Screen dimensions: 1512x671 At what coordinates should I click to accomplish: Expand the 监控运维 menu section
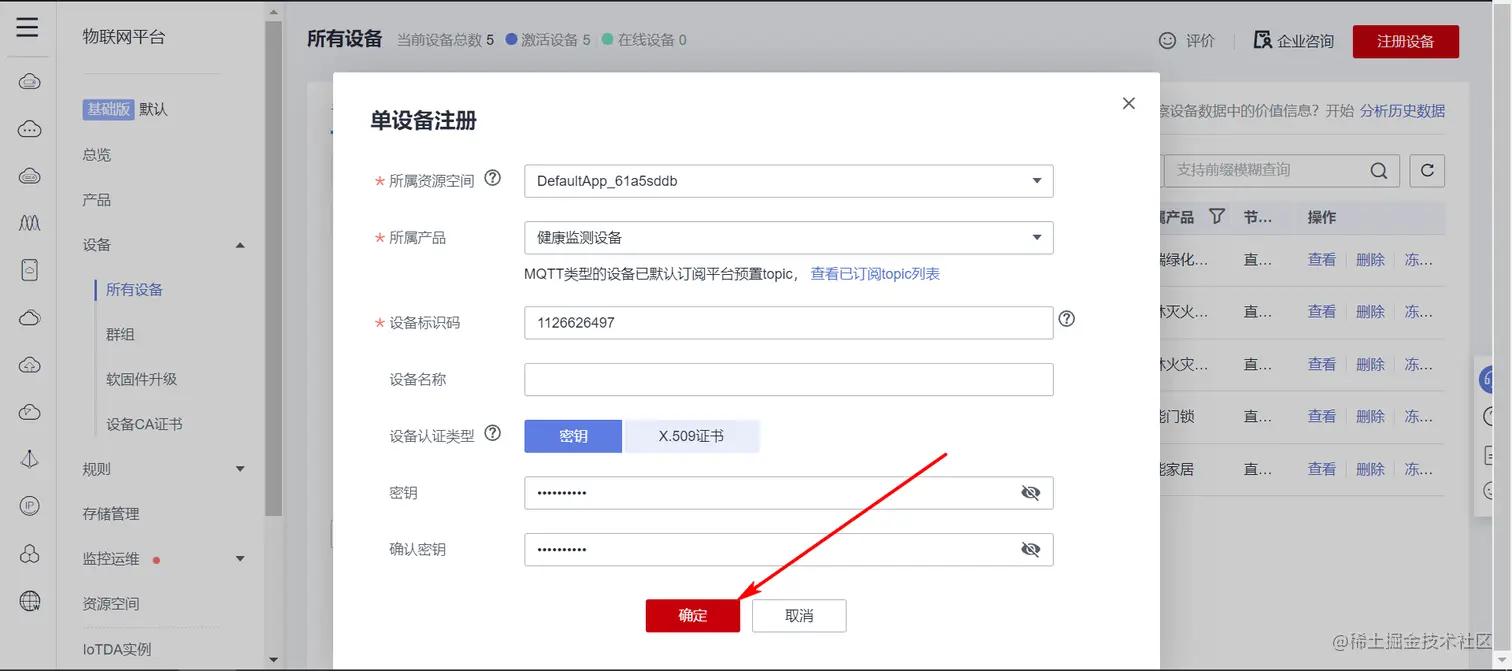240,558
